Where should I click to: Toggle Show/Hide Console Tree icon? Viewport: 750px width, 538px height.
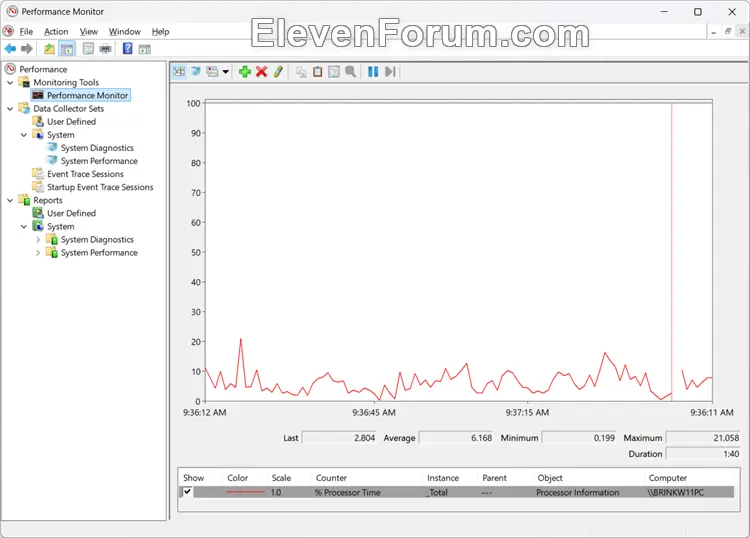(67, 48)
